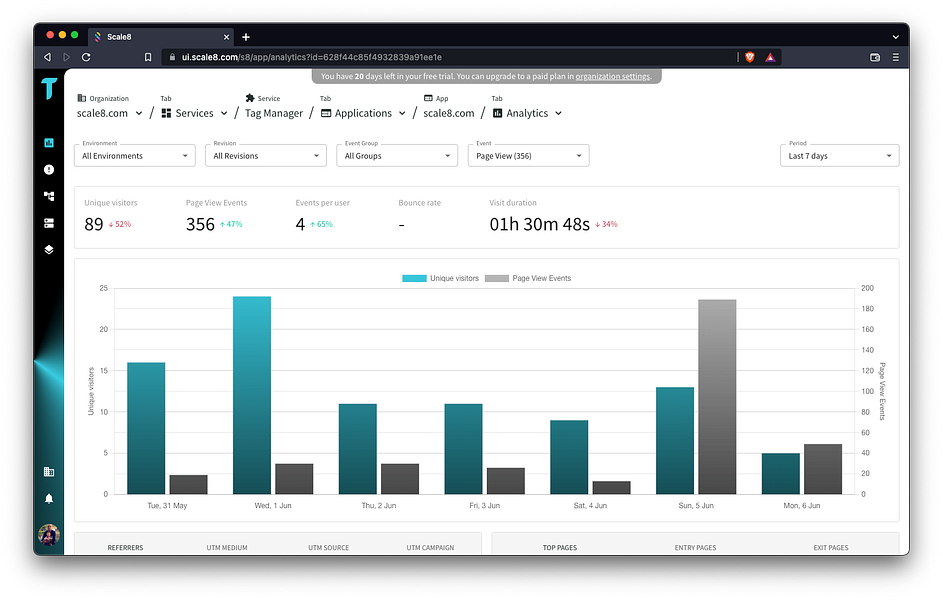943x600 pixels.
Task: Open the user avatar profile
Action: [49, 534]
